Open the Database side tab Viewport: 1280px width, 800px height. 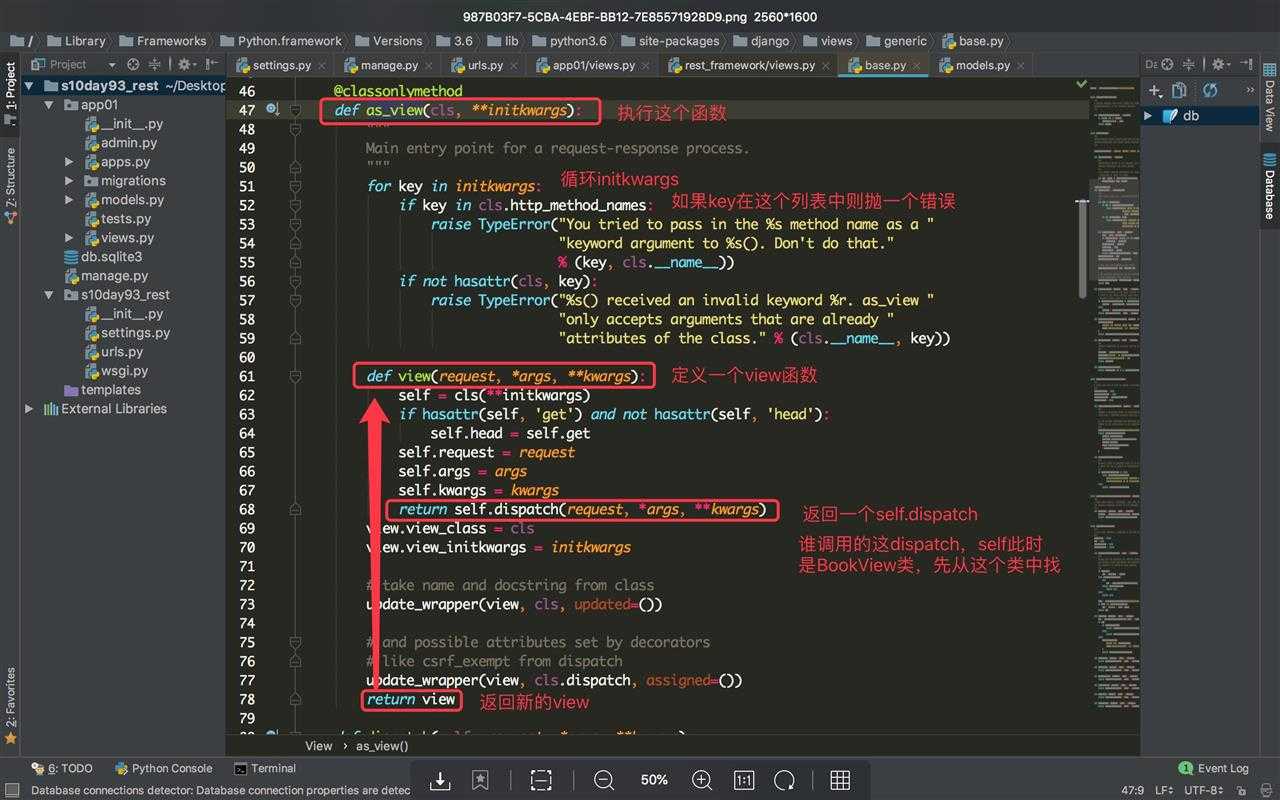(x=1270, y=186)
